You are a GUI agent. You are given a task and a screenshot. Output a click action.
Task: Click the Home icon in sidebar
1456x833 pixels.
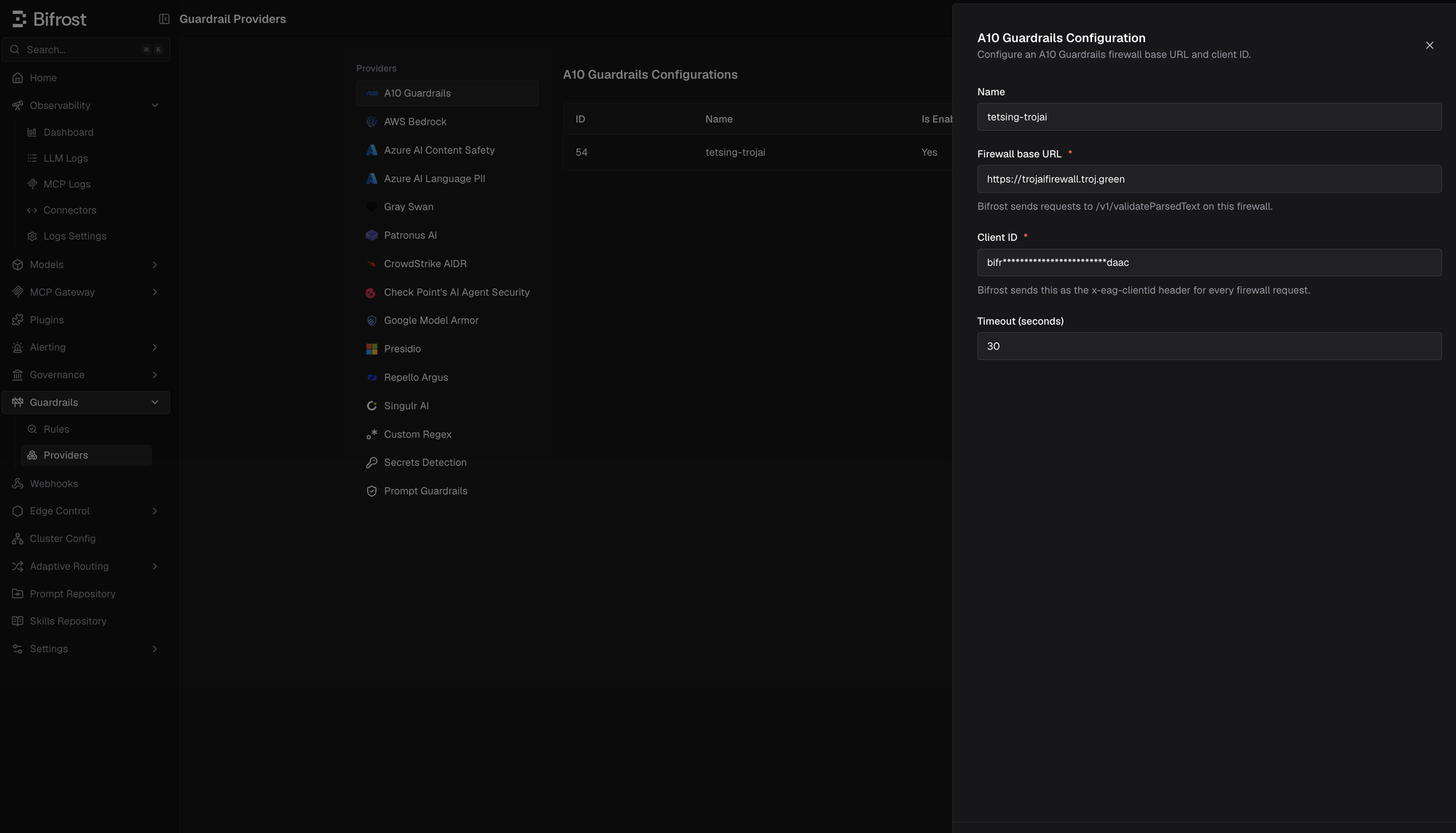17,78
